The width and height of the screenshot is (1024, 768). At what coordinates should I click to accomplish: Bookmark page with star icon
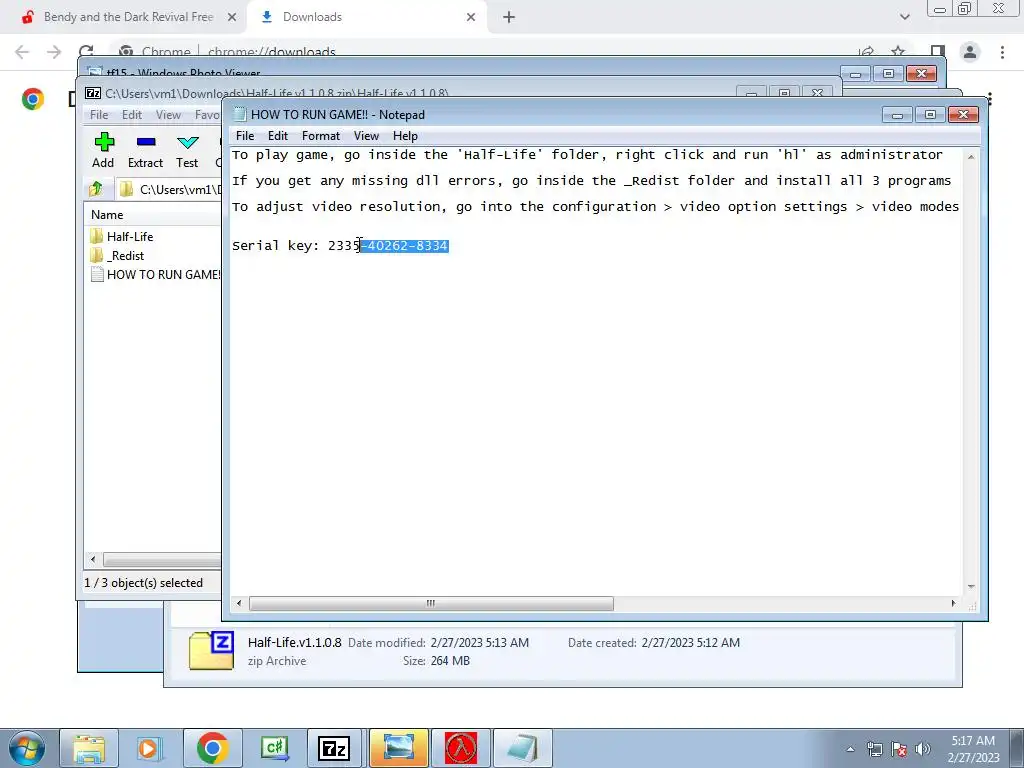pos(899,52)
